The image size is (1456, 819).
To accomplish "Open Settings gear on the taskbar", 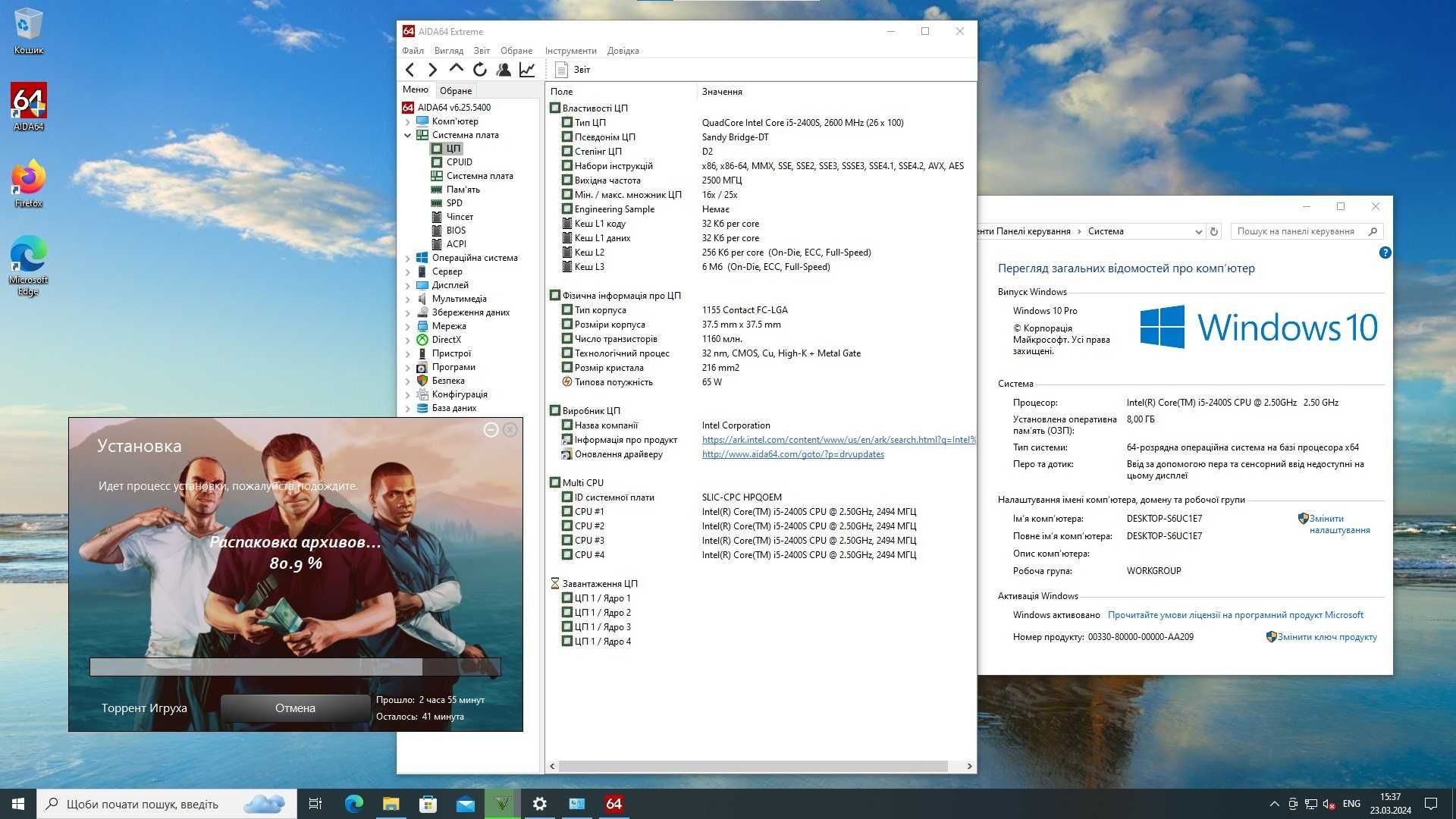I will [539, 804].
